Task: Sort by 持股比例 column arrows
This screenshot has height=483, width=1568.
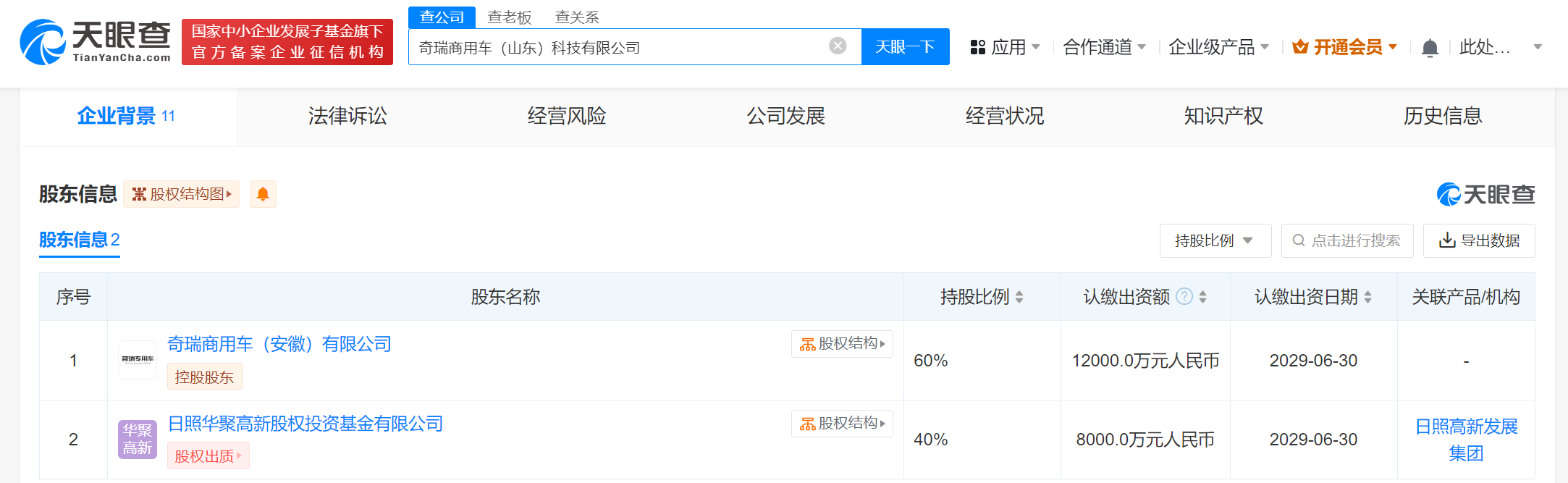Action: pos(1019,297)
